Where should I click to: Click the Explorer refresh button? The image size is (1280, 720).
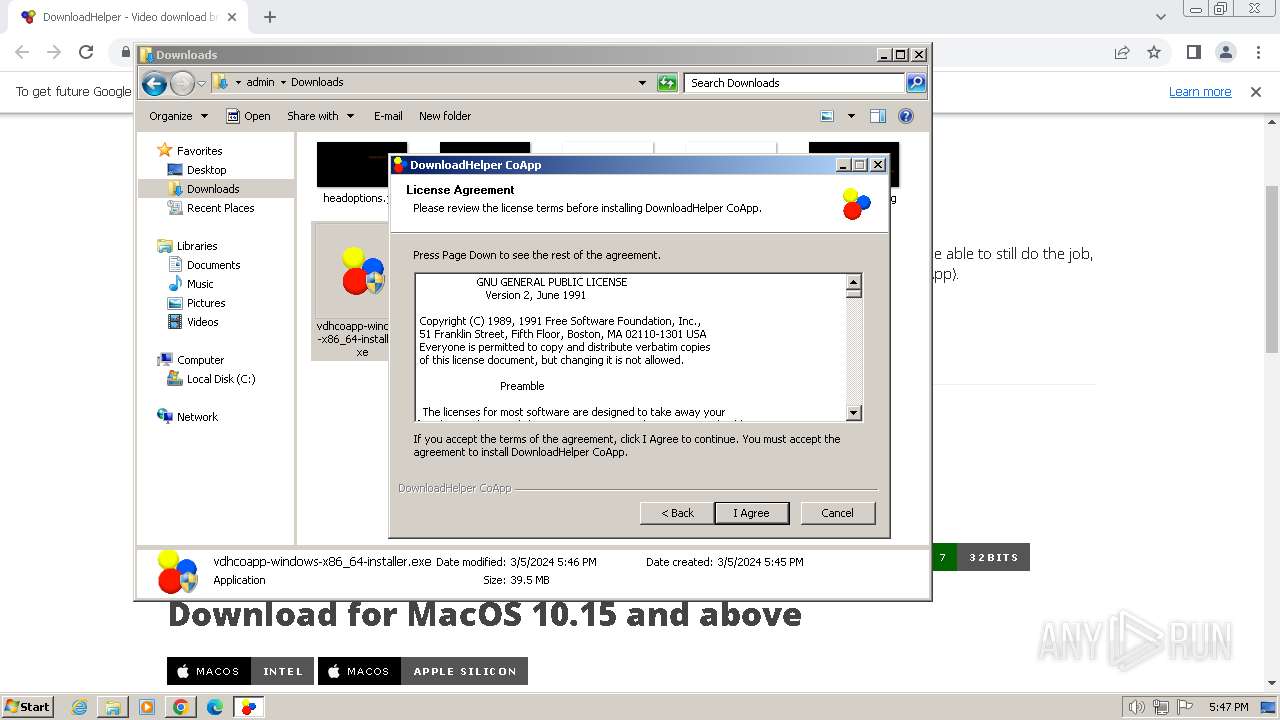(x=667, y=83)
